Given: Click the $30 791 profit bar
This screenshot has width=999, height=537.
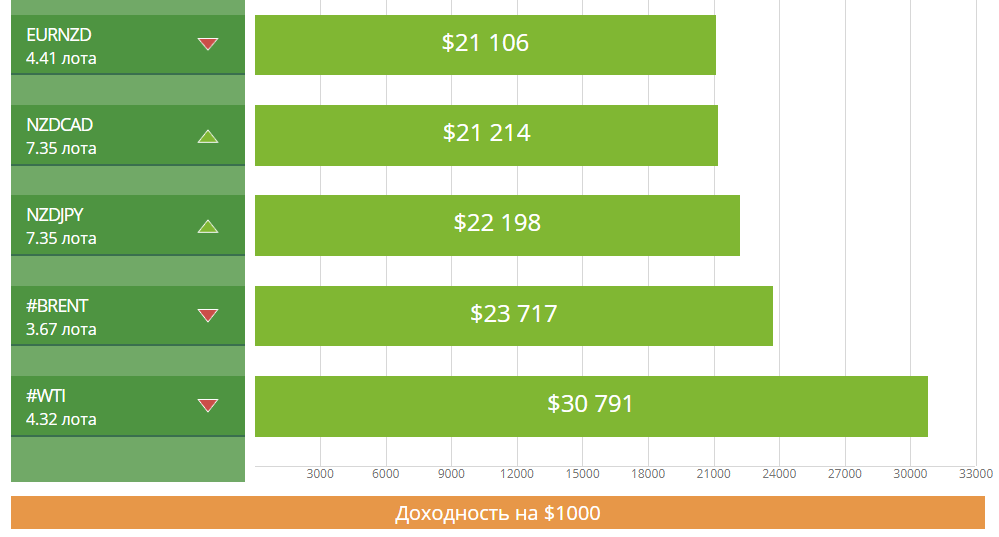Looking at the screenshot, I should (591, 406).
